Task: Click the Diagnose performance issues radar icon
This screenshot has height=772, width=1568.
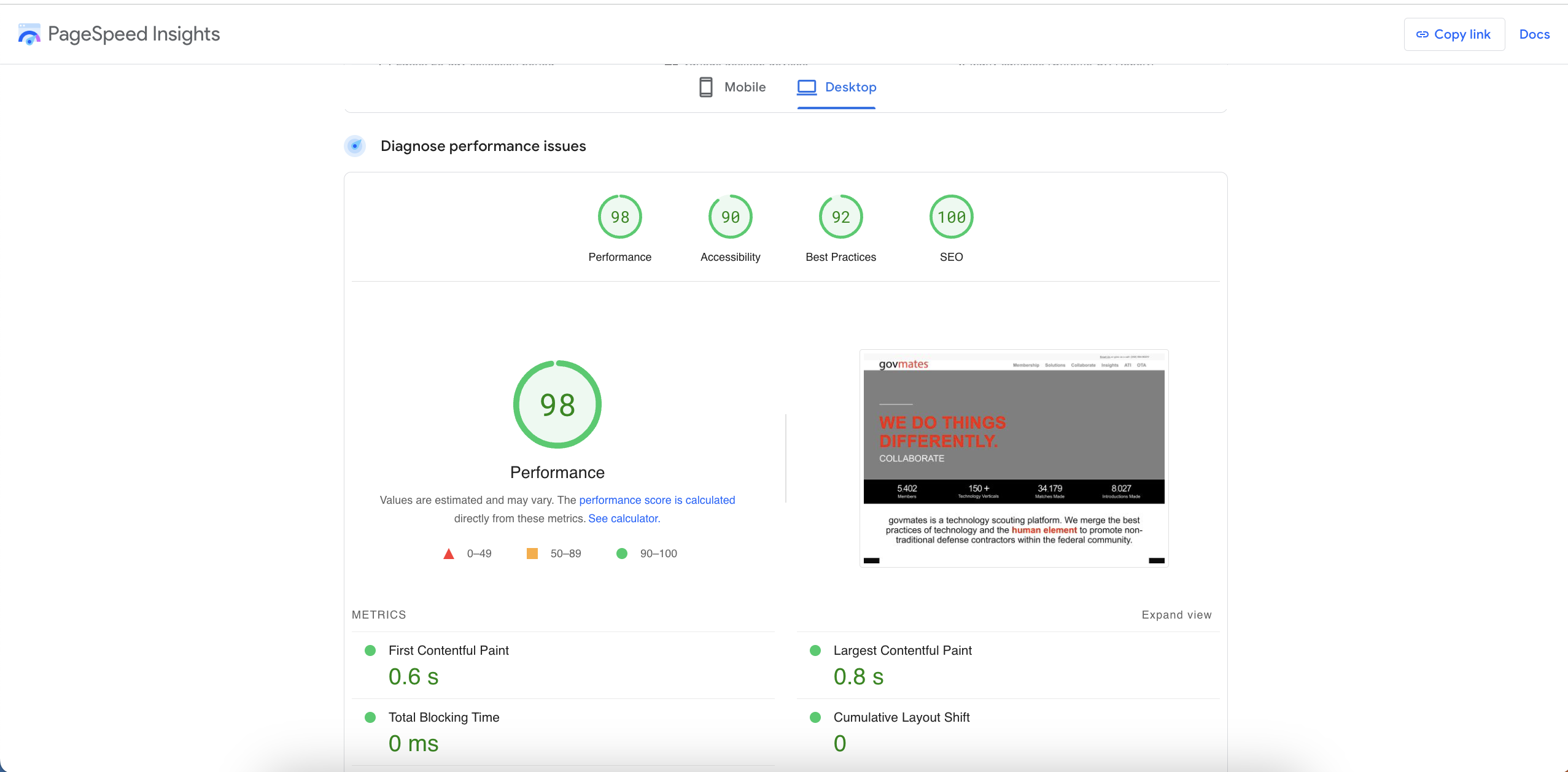Action: click(x=355, y=146)
